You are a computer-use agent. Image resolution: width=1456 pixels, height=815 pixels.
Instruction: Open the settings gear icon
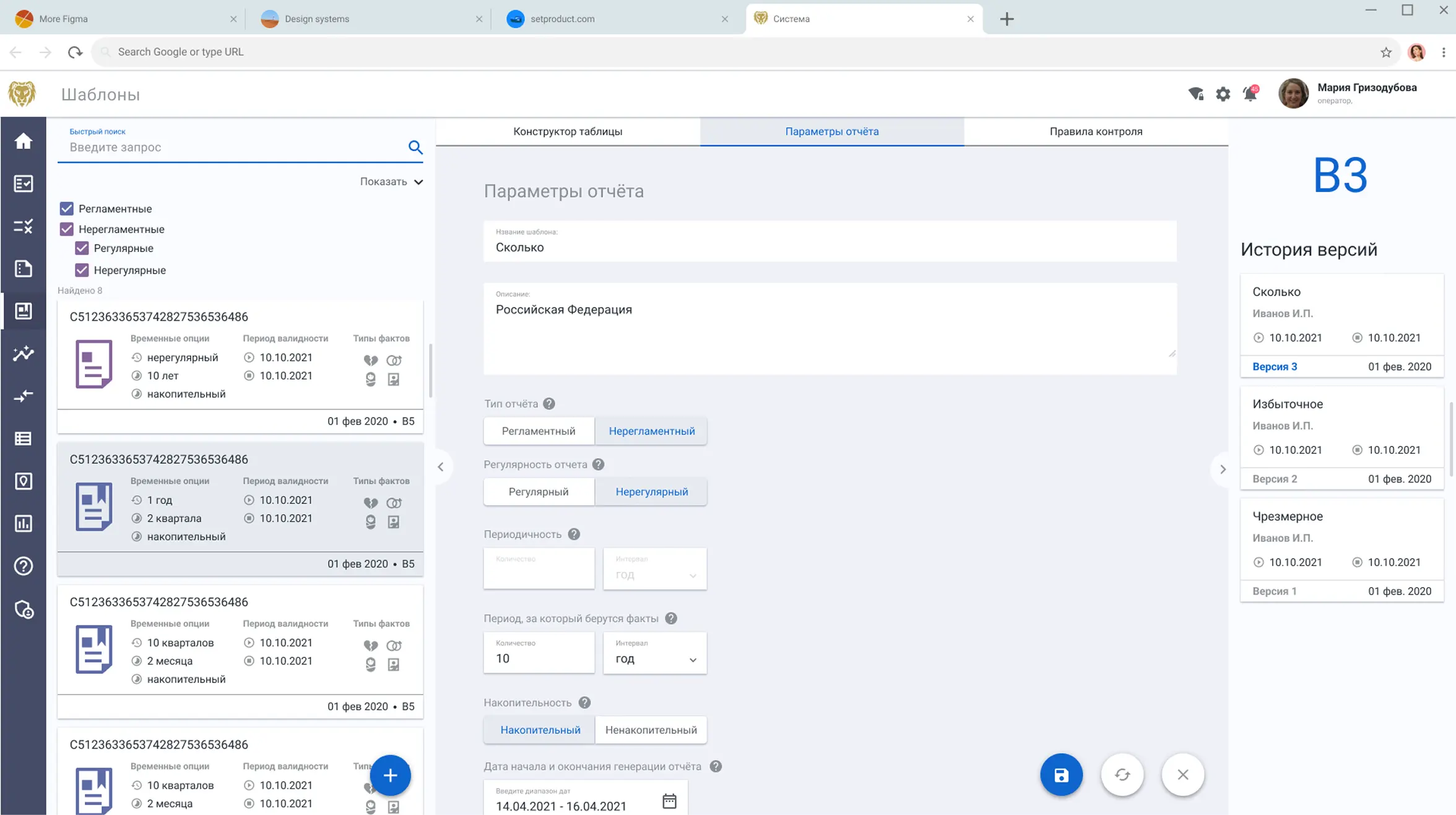[x=1223, y=94]
